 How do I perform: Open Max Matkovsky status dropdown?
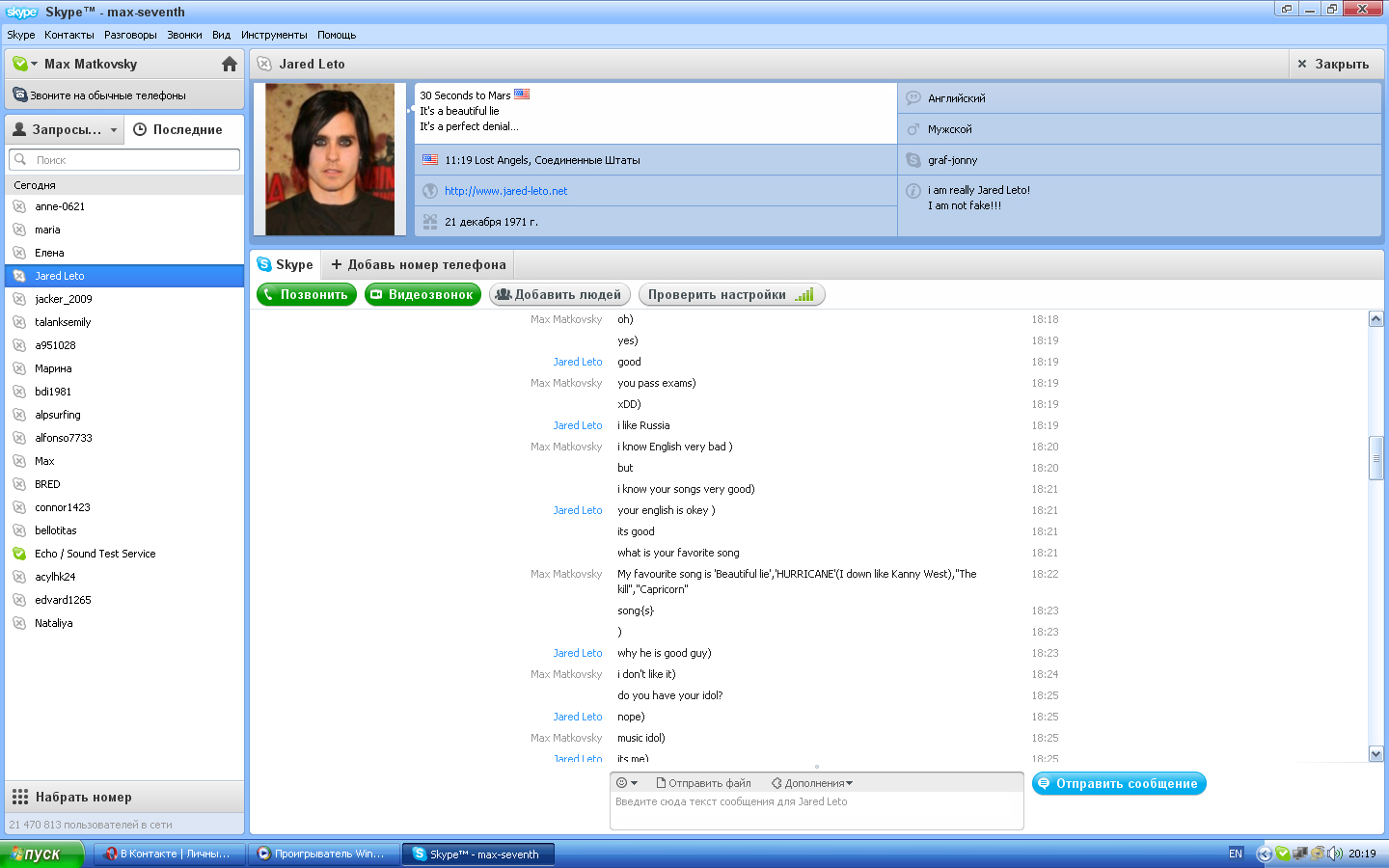pos(26,64)
